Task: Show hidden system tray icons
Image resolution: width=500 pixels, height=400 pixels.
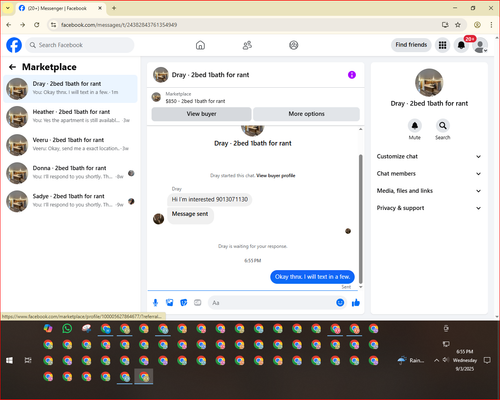Action: click(436, 360)
